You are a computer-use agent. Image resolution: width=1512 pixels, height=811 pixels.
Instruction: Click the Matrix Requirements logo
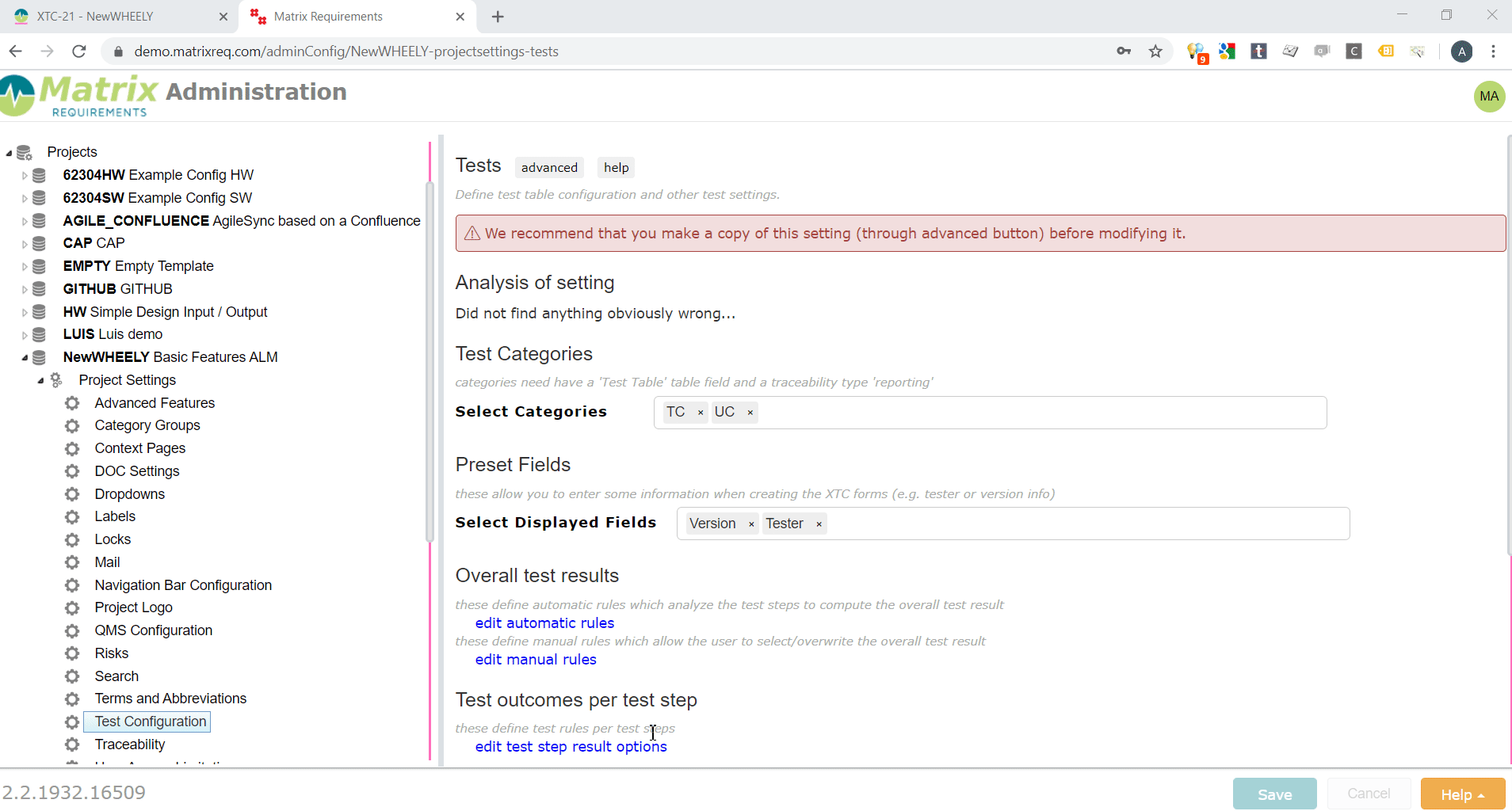click(79, 96)
